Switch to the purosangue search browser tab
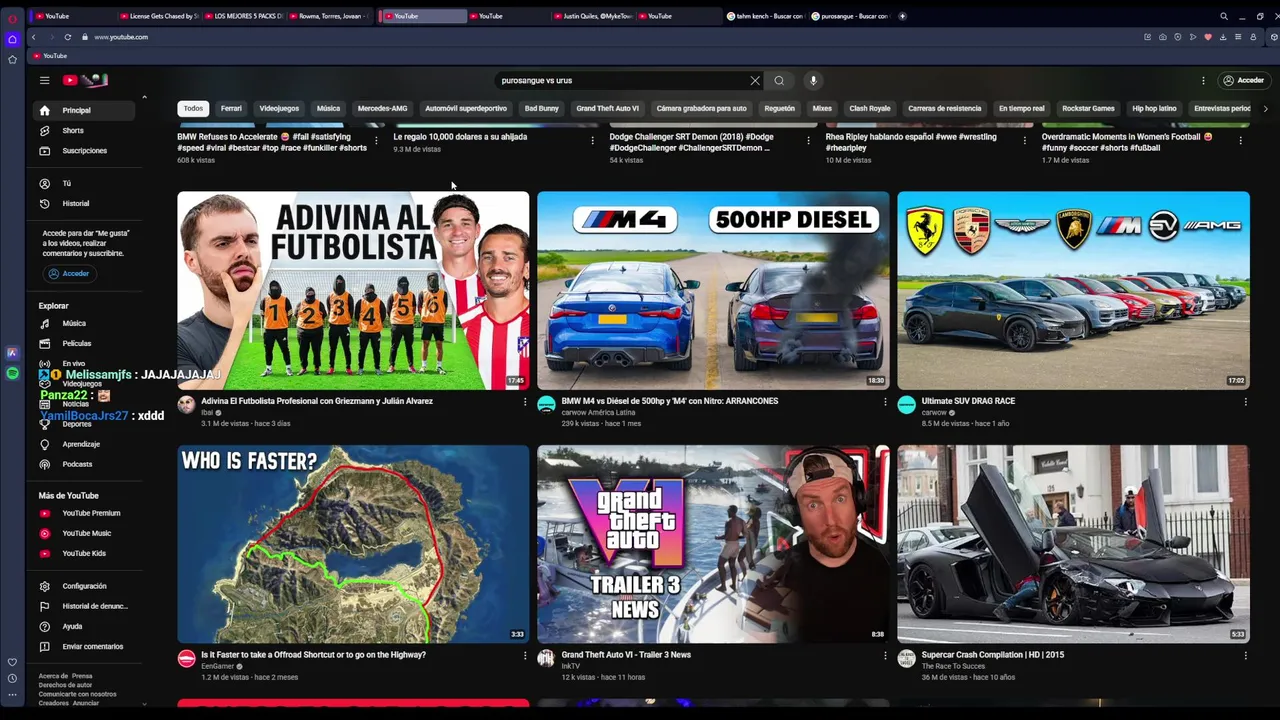The width and height of the screenshot is (1280, 720). coord(850,16)
